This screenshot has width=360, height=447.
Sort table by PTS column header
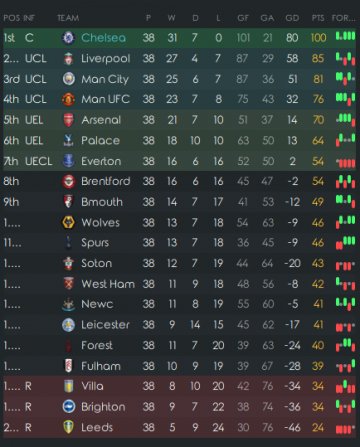318,18
